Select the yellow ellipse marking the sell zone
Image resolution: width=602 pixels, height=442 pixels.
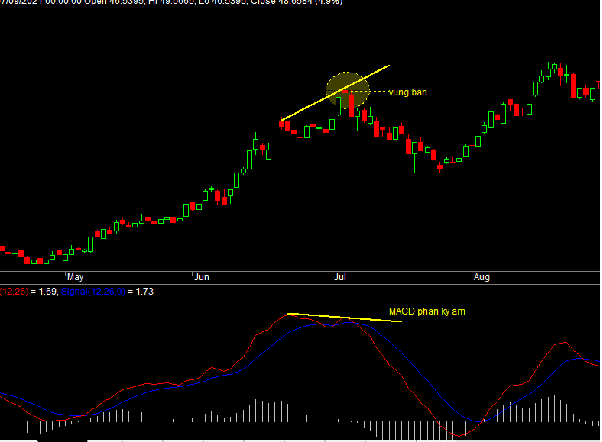tap(348, 90)
